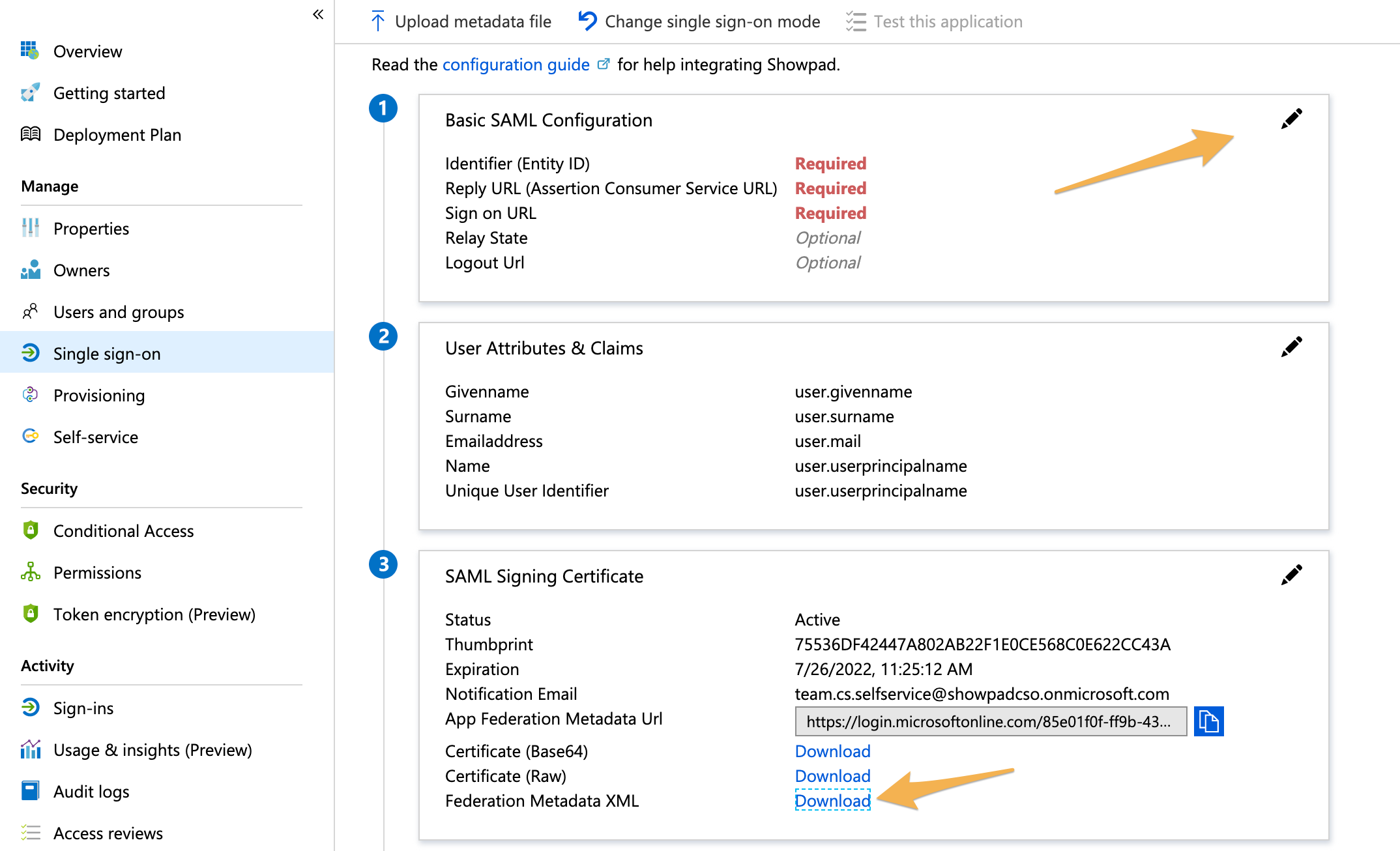View Sign-ins activity
Viewport: 1400px width, 851px height.
click(83, 708)
